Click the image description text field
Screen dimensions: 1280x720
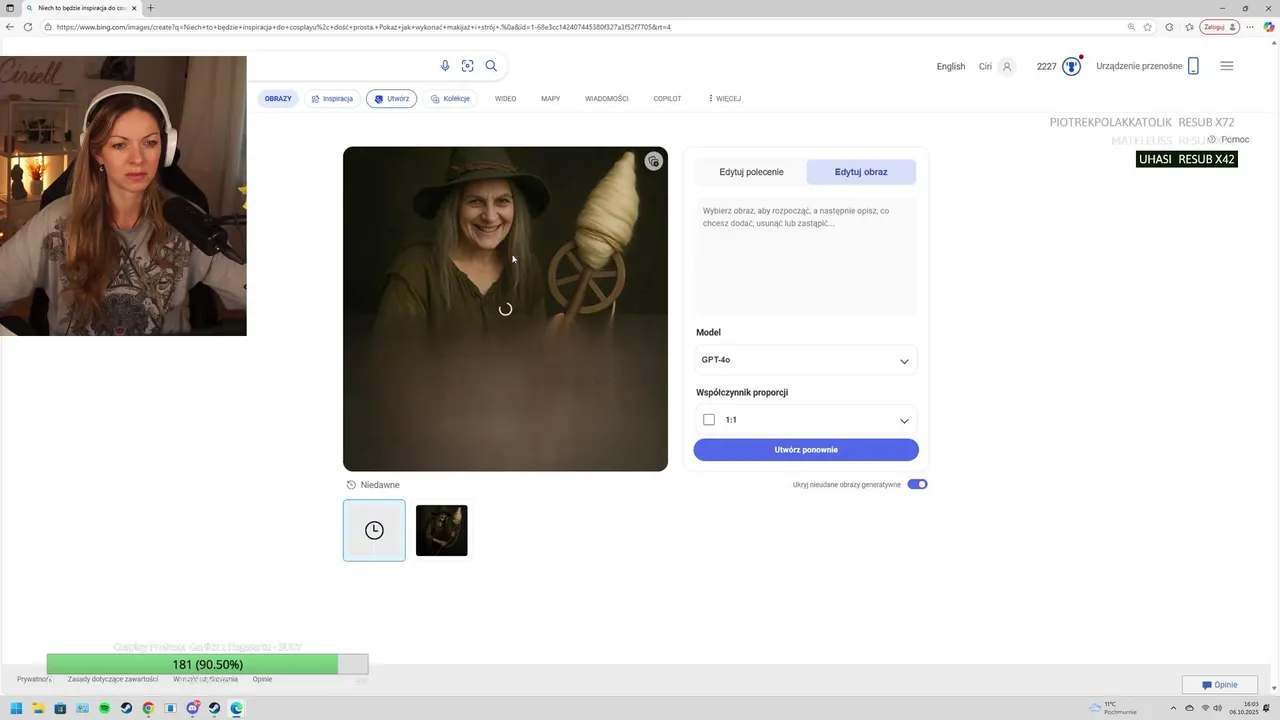coord(806,257)
